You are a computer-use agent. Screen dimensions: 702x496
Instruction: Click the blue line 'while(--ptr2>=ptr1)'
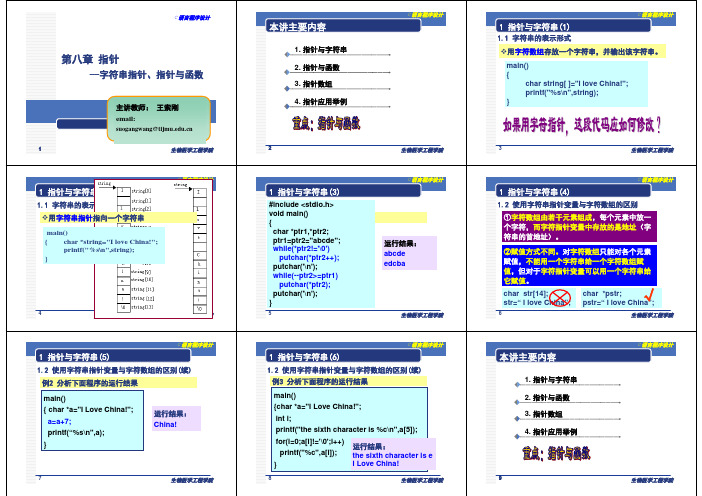(305, 276)
